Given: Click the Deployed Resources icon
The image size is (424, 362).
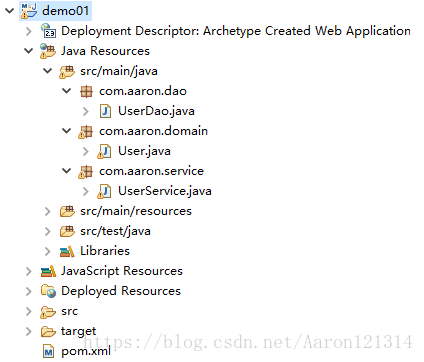Looking at the screenshot, I should click(x=48, y=291).
